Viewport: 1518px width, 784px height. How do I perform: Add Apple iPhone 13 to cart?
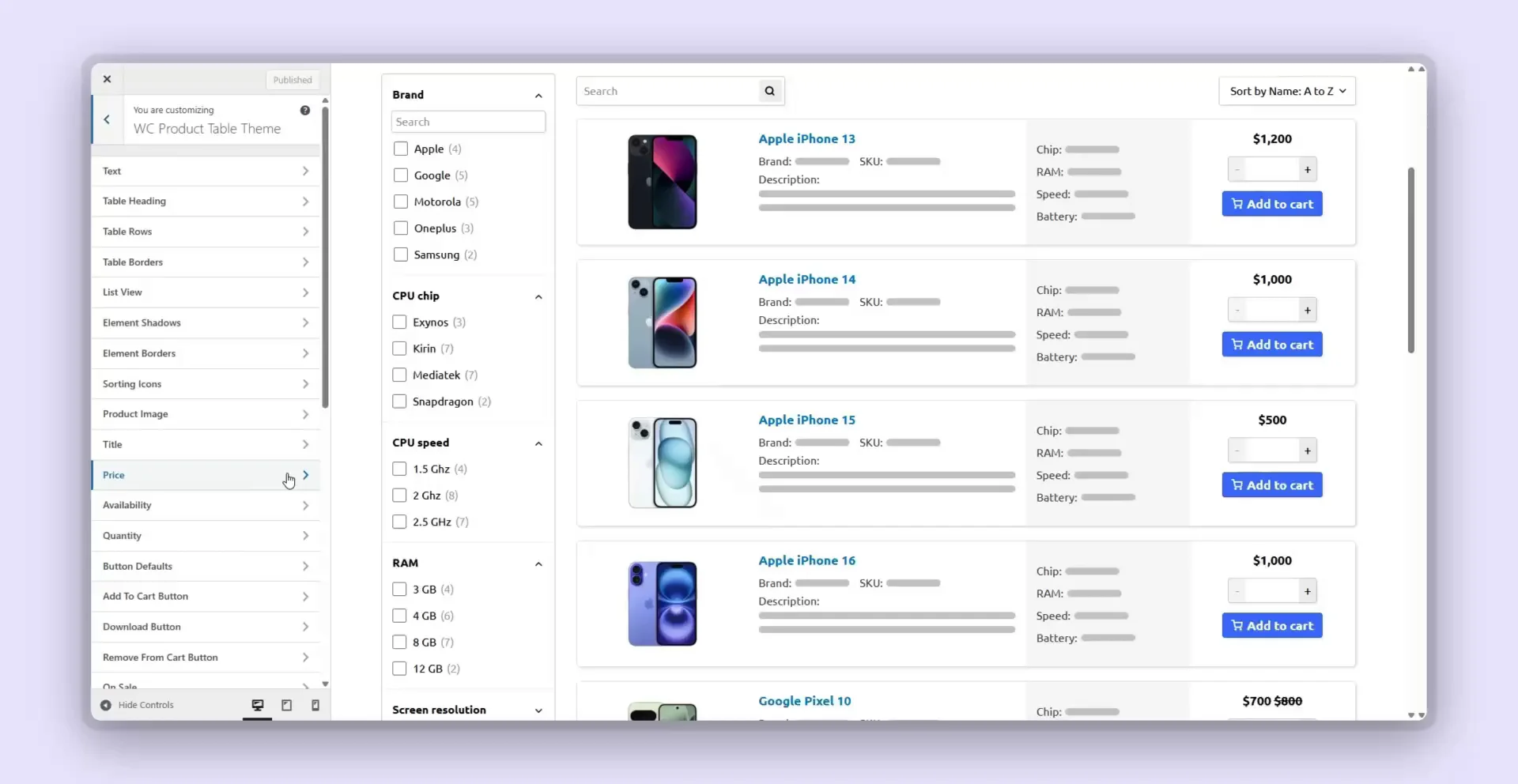1272,204
